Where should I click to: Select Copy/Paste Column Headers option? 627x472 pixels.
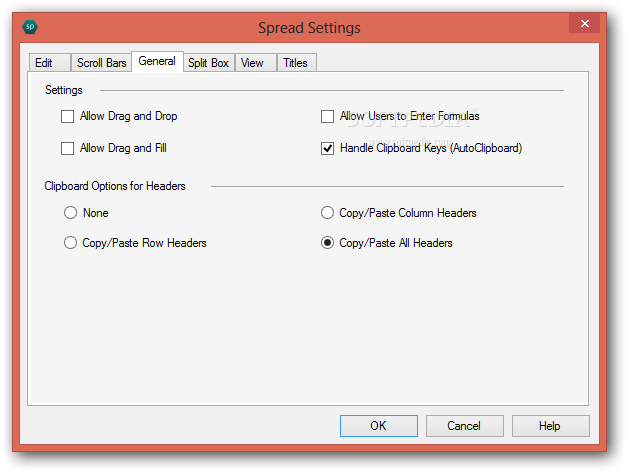[327, 212]
